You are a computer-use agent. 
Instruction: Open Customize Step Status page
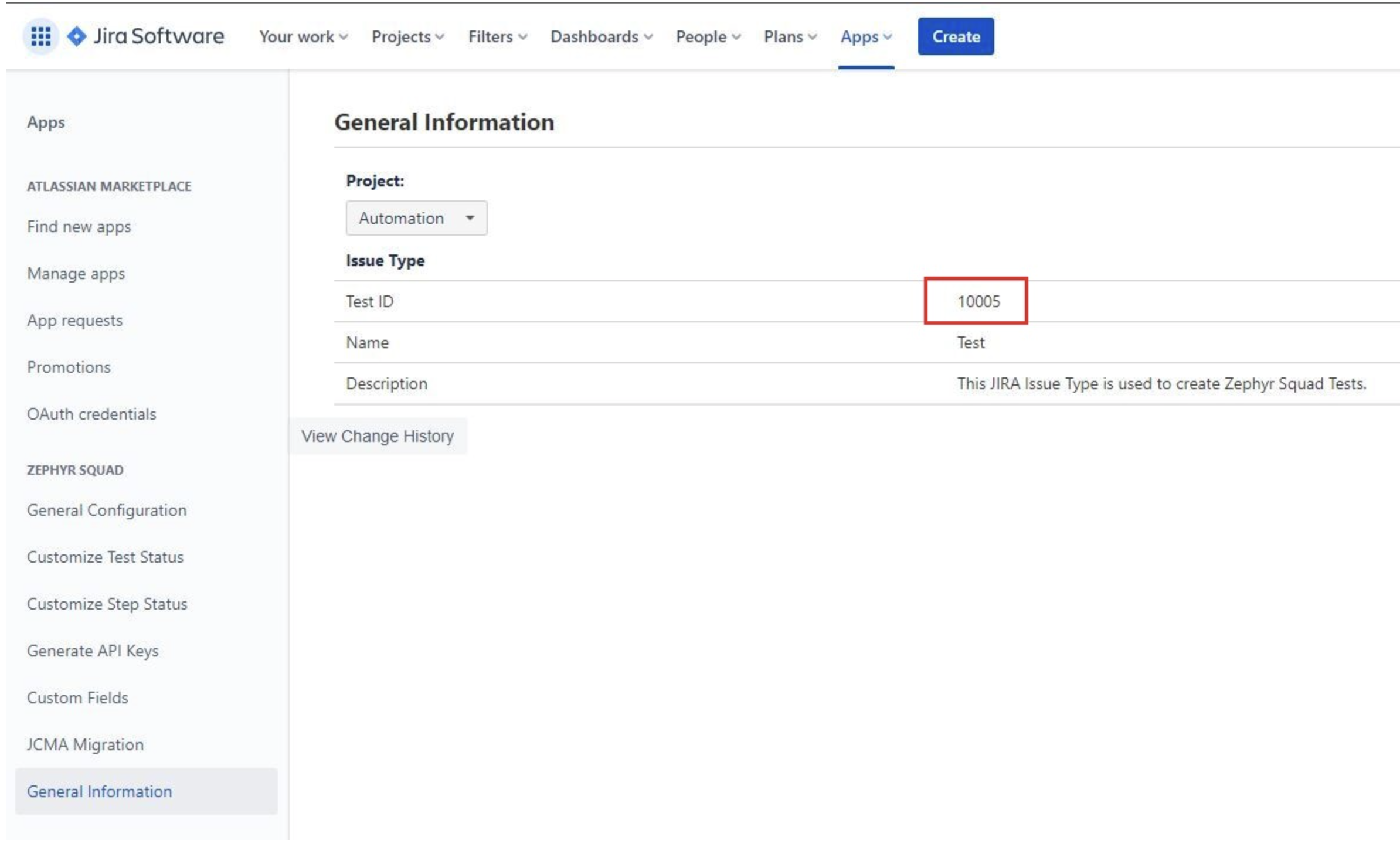click(x=107, y=604)
